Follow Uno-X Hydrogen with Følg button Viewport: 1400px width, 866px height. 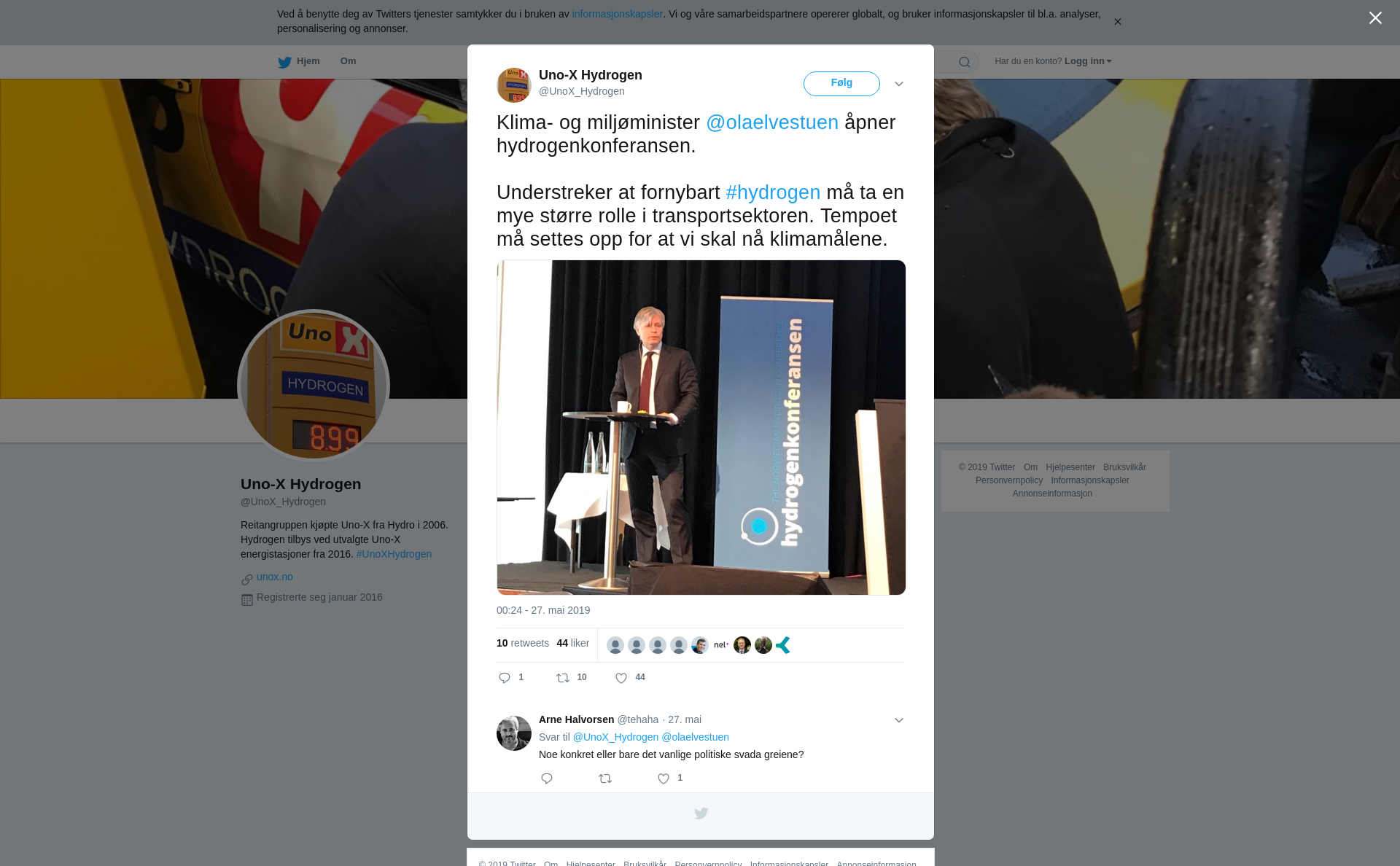point(841,83)
